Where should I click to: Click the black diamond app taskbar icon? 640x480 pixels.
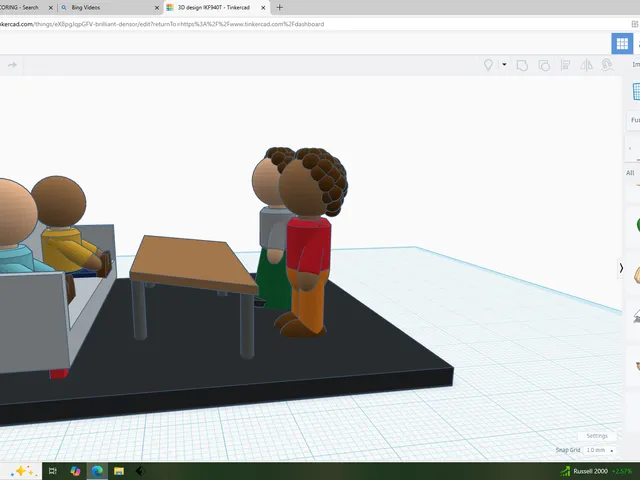pos(140,471)
